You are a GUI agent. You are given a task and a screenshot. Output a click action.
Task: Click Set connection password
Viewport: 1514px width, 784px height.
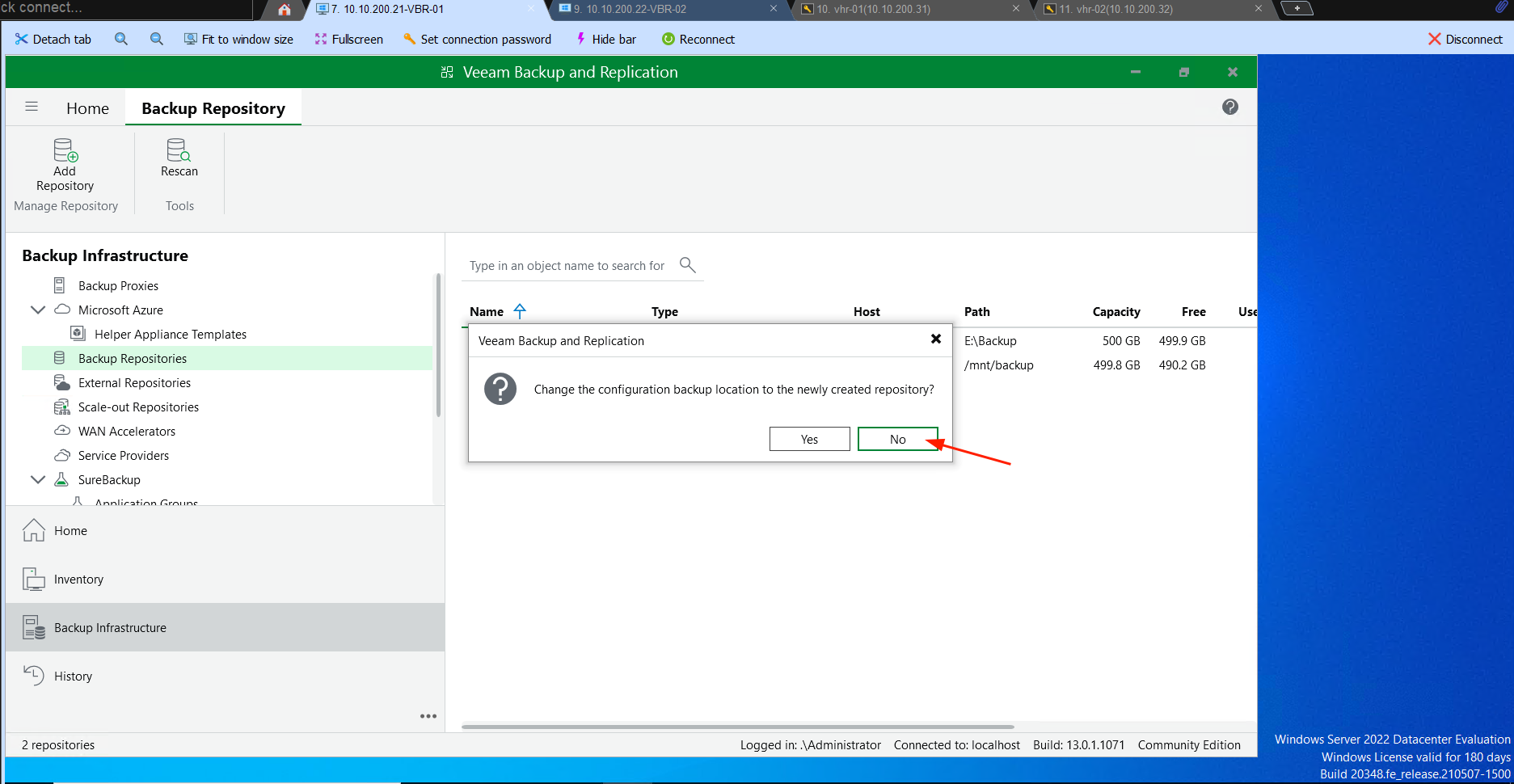click(x=477, y=39)
